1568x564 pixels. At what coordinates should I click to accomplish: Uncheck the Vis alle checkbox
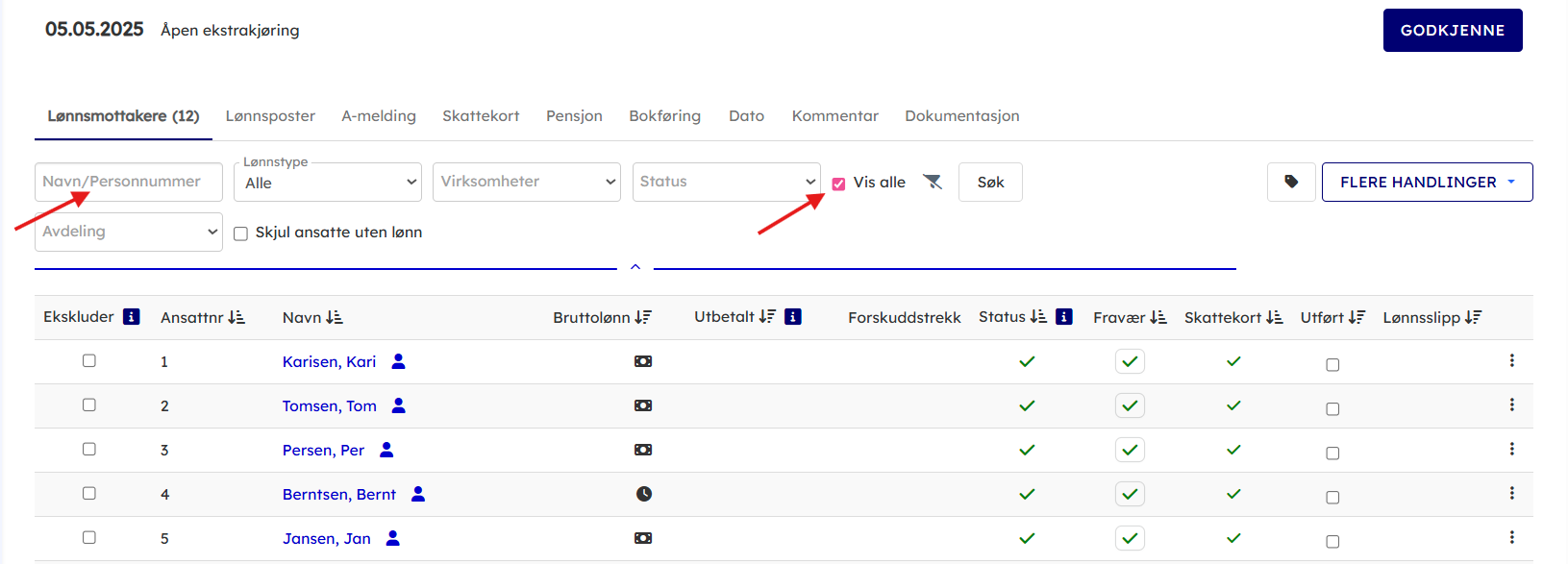coord(838,184)
